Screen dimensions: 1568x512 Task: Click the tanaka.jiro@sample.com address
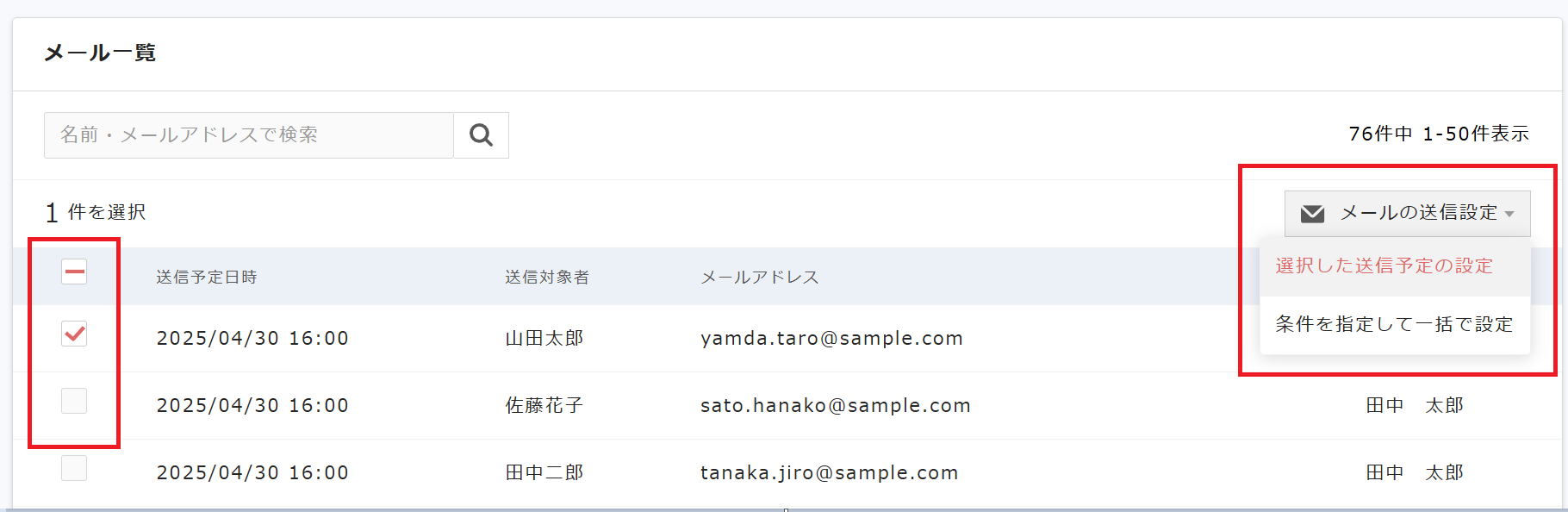pyautogui.click(x=829, y=473)
